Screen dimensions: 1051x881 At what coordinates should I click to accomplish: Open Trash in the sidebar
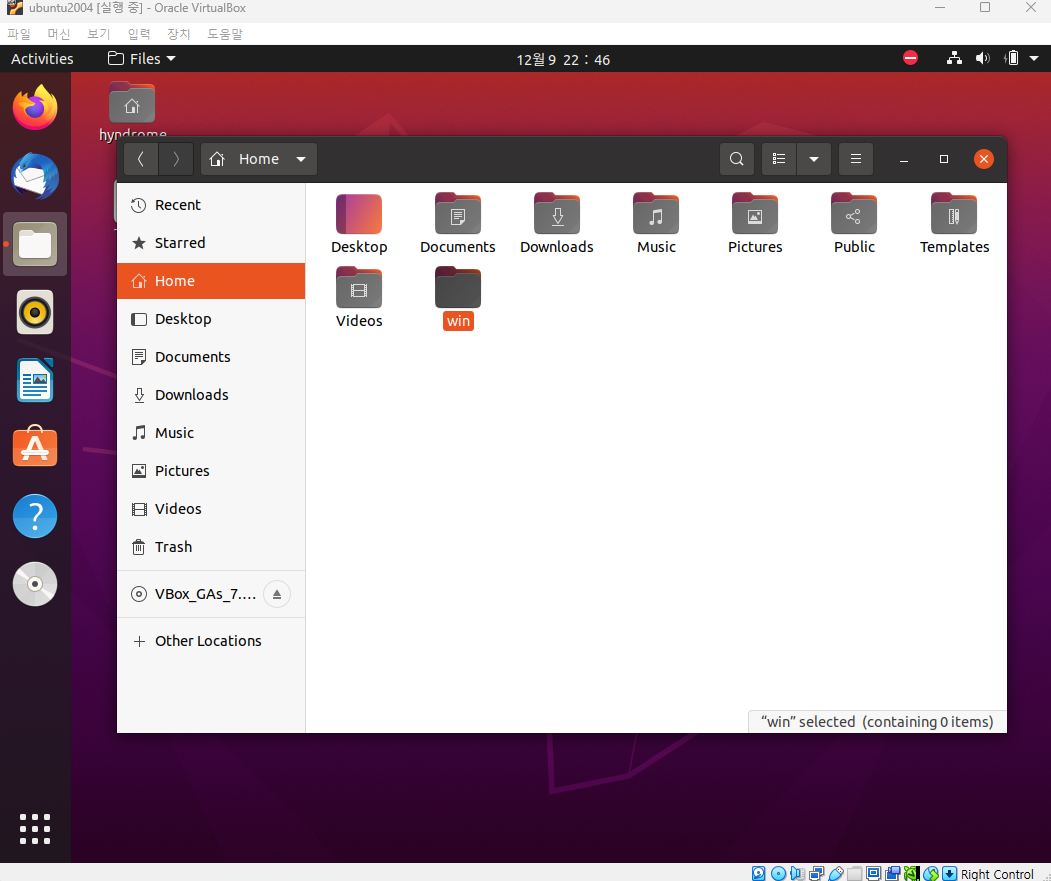(211, 547)
